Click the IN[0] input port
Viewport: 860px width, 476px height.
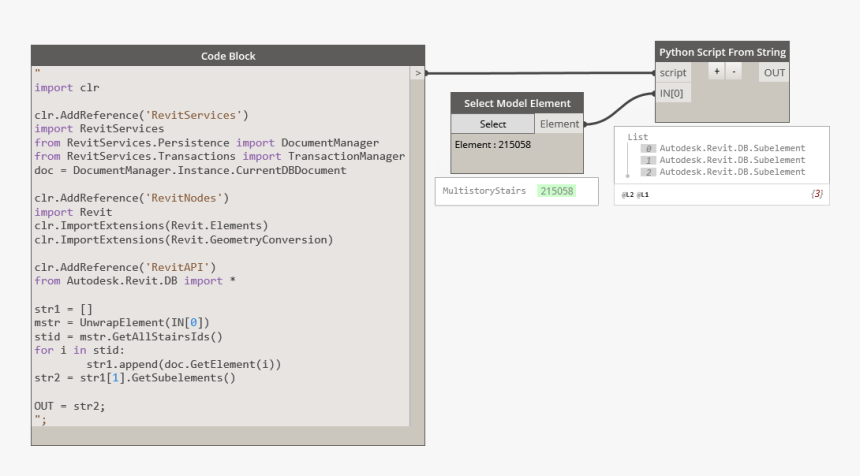click(x=673, y=93)
